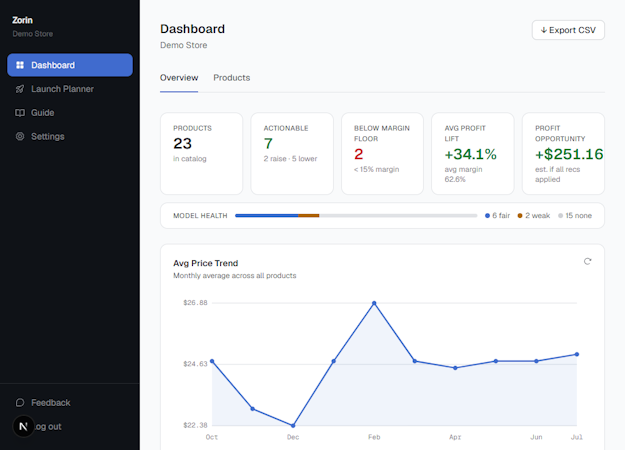Open the Profit Opportunity card

[x=563, y=153]
